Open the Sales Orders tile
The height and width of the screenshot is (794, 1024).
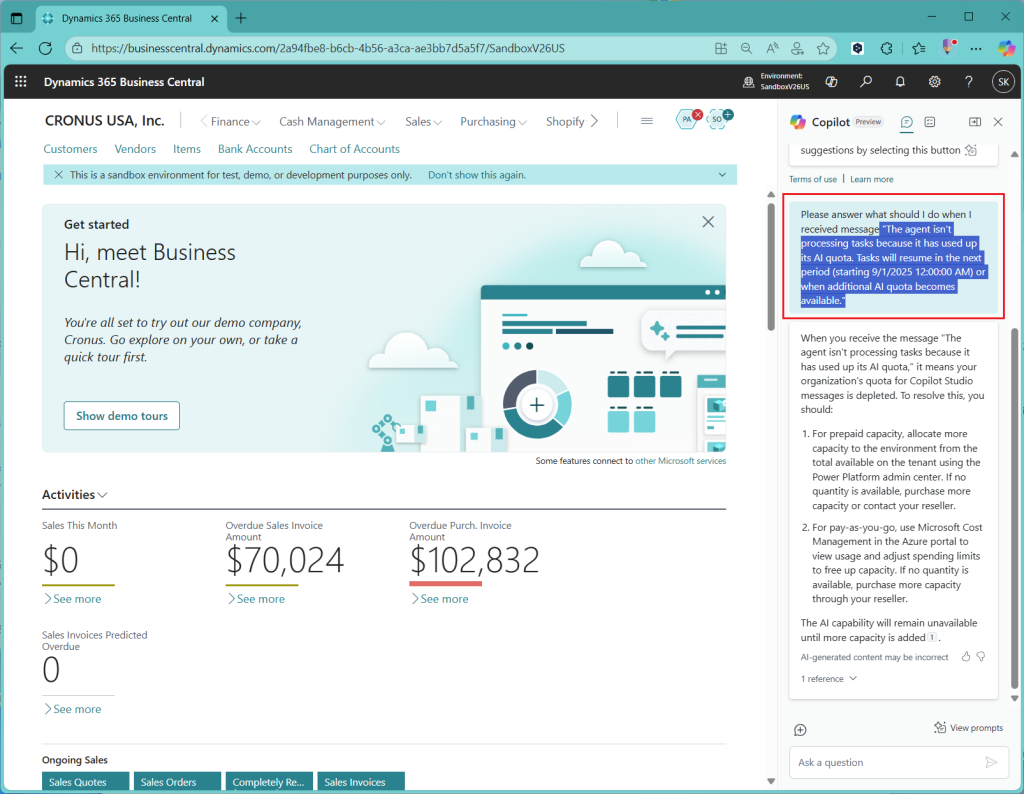[x=176, y=781]
